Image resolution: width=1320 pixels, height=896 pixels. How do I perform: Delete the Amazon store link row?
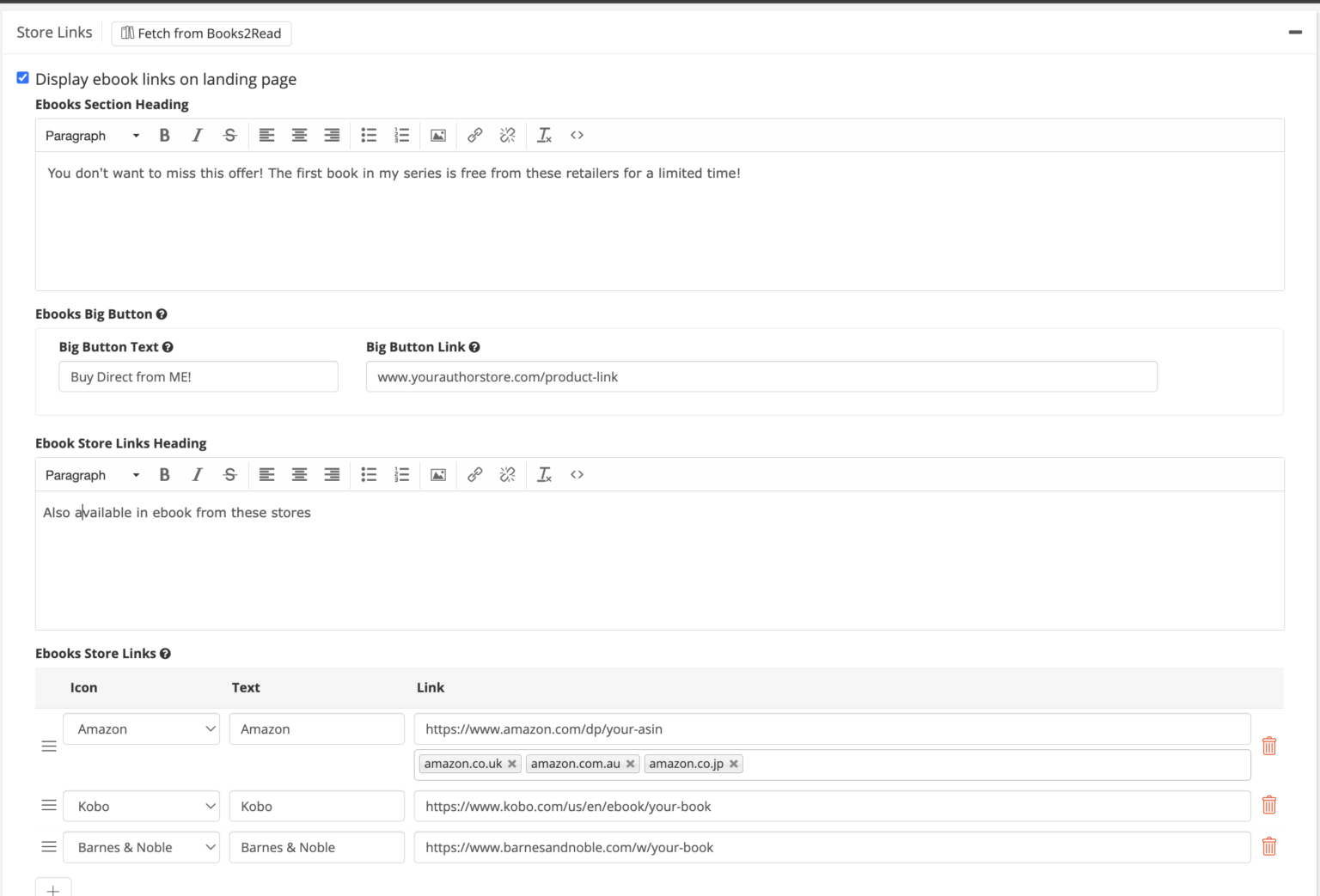[1268, 746]
